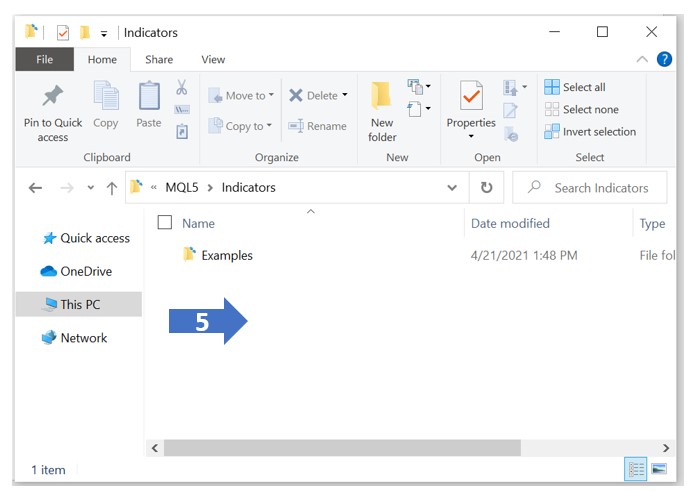This screenshot has width=689, height=492.
Task: Switch to large icons view in status bar
Action: tap(659, 468)
